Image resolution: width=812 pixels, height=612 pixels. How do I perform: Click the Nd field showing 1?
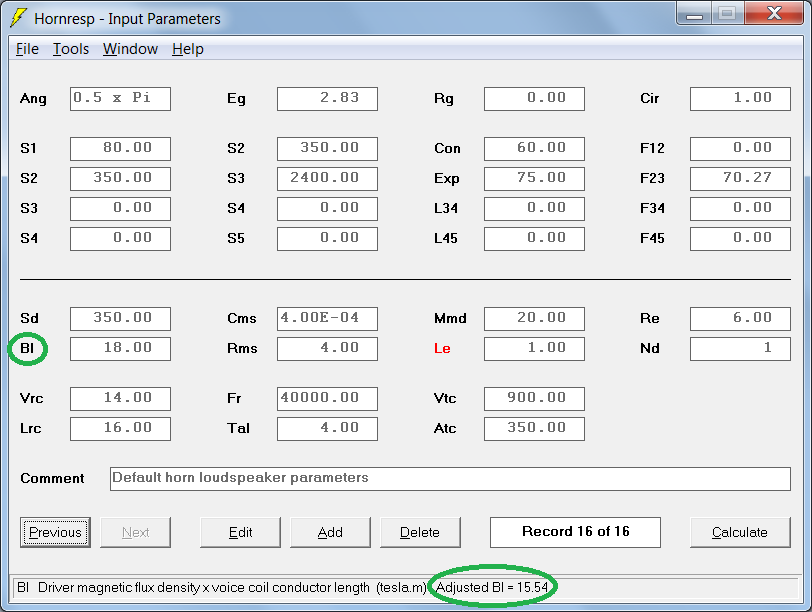741,349
